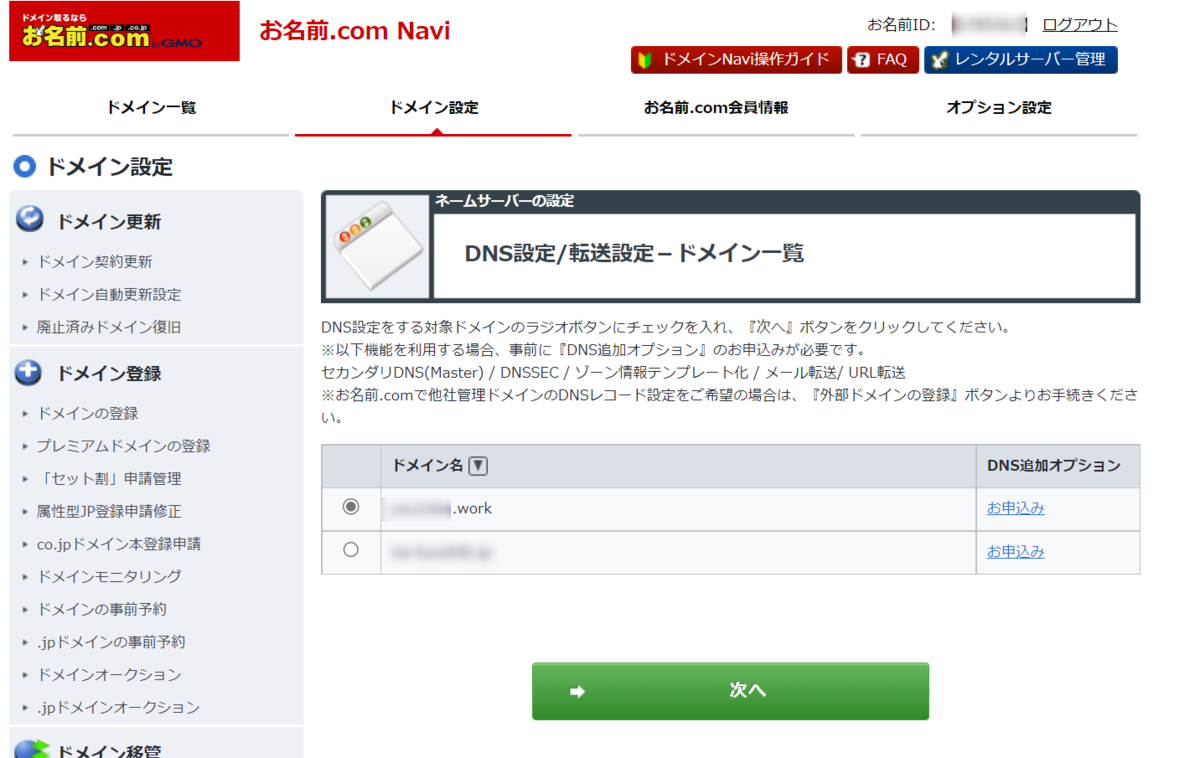Image resolution: width=1200 pixels, height=758 pixels.
Task: Click the DNS追加オプション column header
Action: [x=1054, y=466]
